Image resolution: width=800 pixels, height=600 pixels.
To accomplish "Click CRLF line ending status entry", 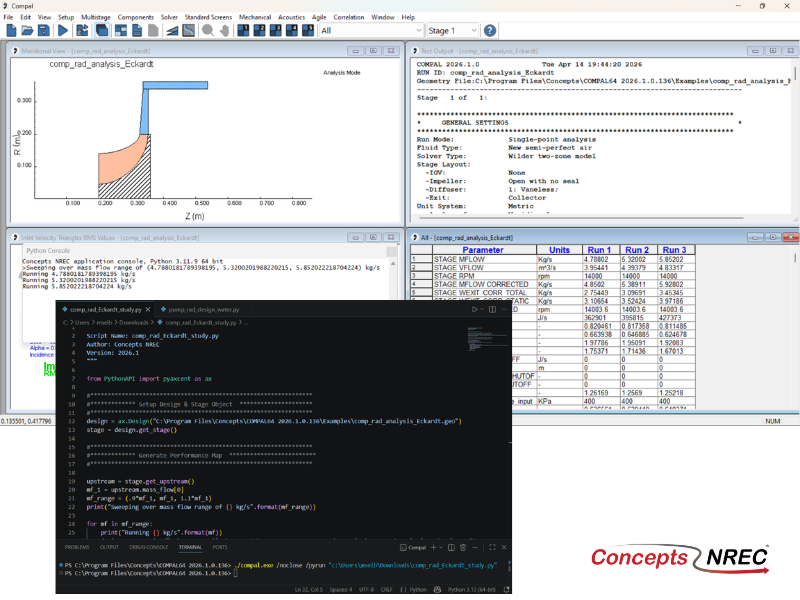I will pyautogui.click(x=387, y=590).
